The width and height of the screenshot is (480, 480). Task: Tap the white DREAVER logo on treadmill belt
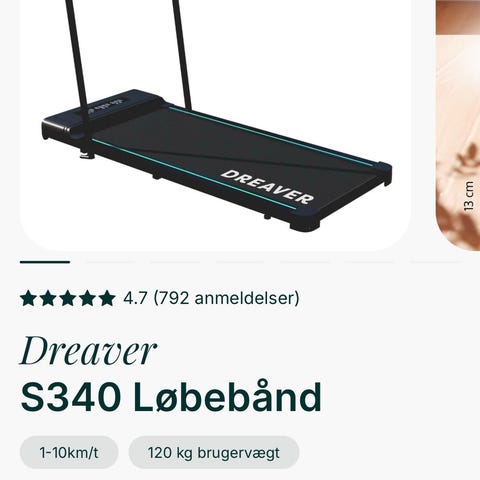267,187
